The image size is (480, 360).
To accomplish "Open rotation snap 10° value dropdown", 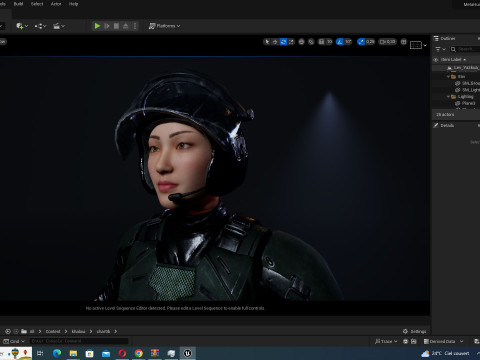I will coord(348,42).
